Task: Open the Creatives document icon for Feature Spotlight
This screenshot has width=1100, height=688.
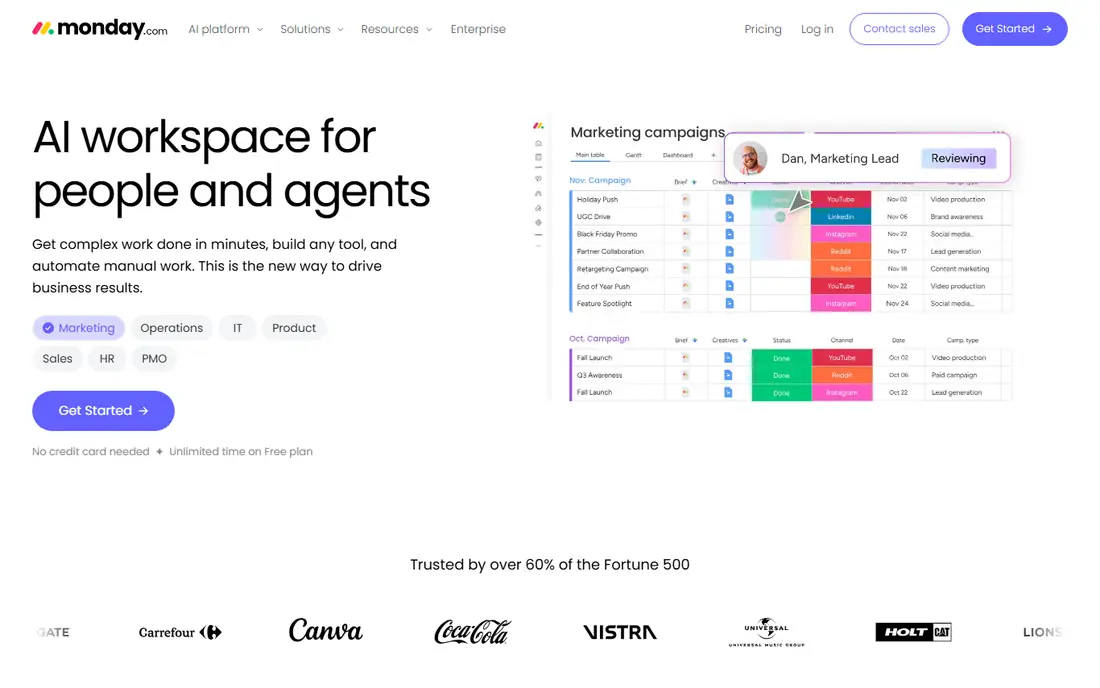Action: 729,304
